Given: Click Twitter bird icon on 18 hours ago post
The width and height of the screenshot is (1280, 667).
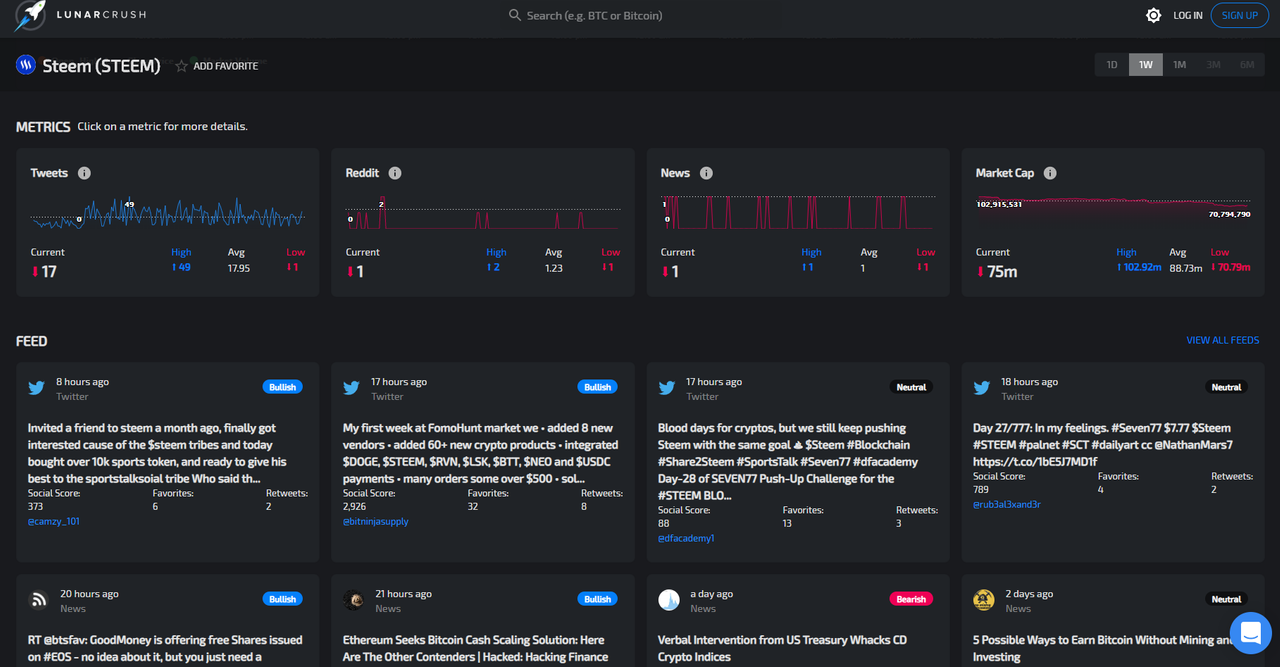Looking at the screenshot, I should (982, 388).
